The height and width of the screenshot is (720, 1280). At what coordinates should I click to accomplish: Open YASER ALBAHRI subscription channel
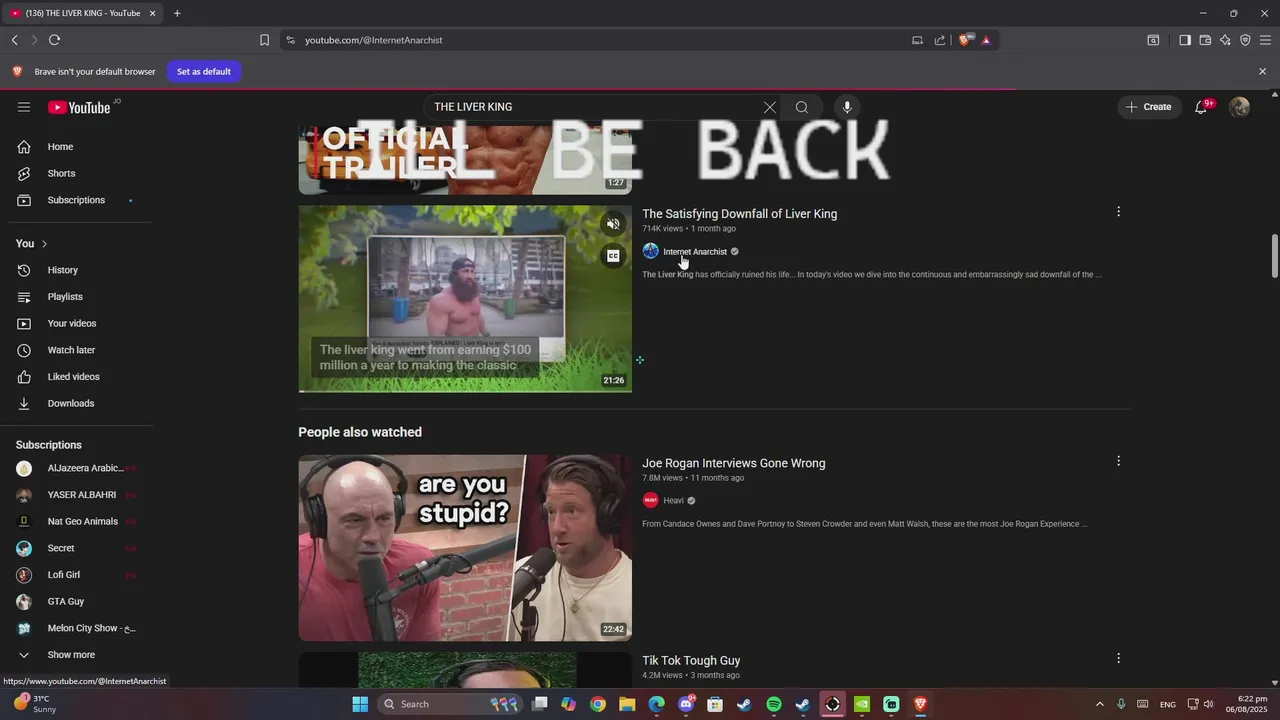84,495
